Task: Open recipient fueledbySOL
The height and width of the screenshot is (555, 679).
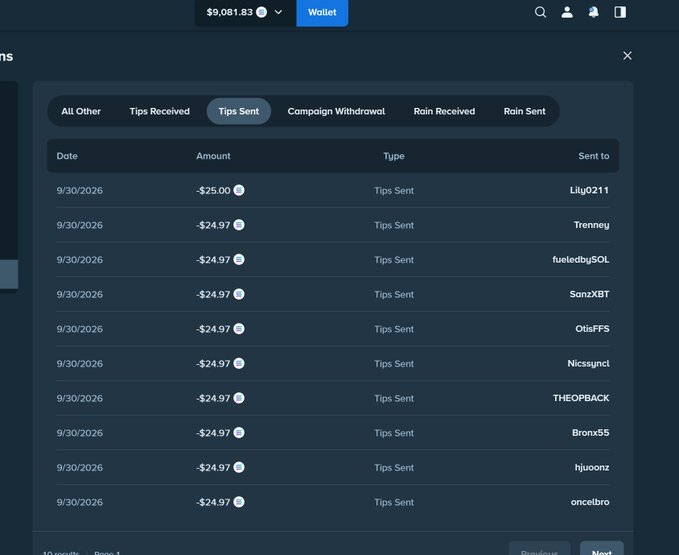Action: [581, 260]
